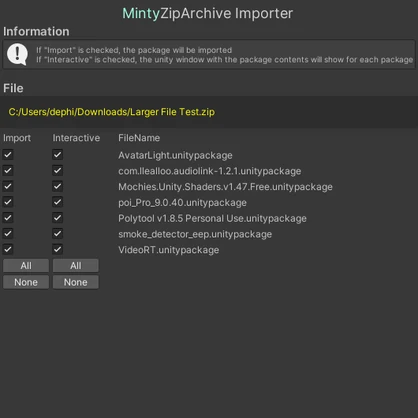Image resolution: width=418 pixels, height=418 pixels.
Task: Select VideoRT.unitypackage file name
Action: pyautogui.click(x=169, y=250)
